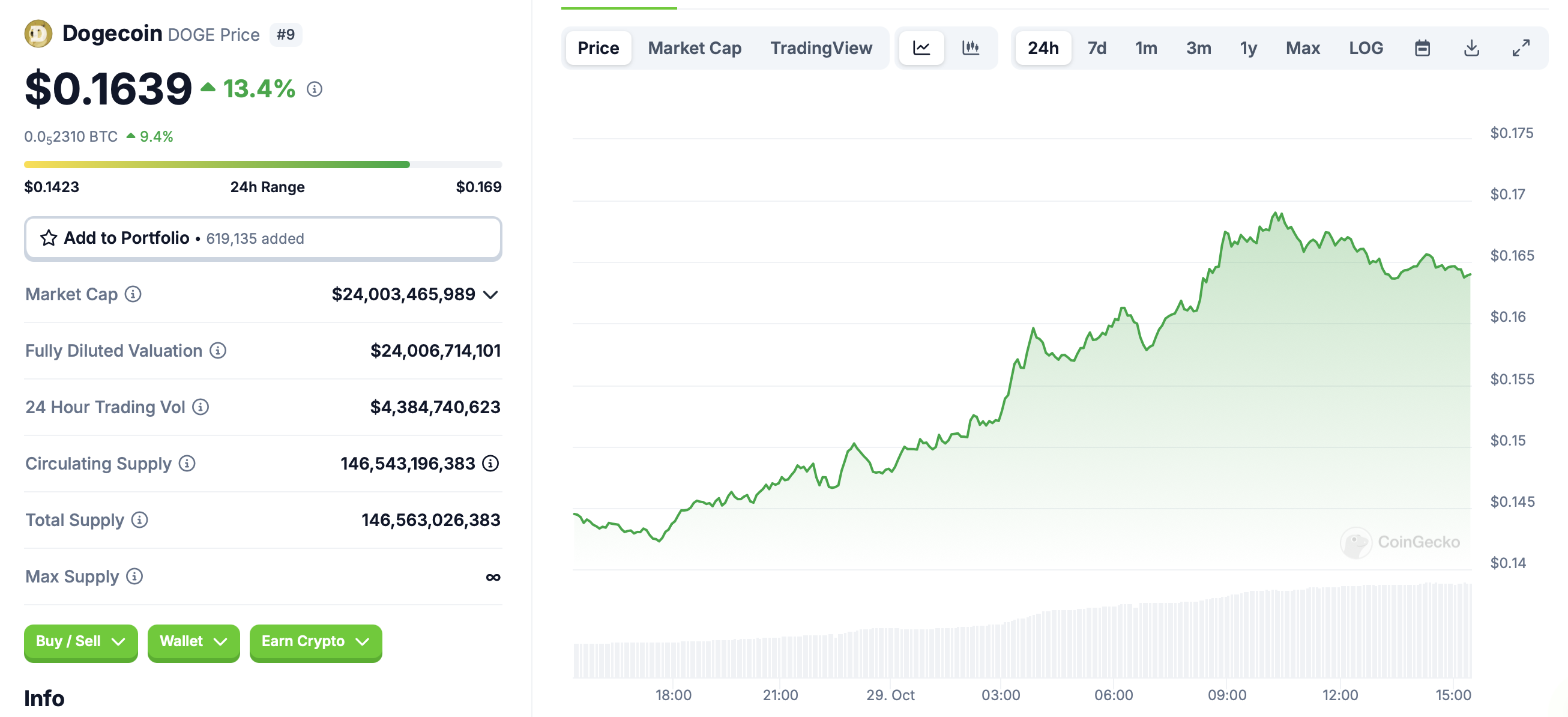Show Market Cap info tooltip icon

pyautogui.click(x=133, y=294)
